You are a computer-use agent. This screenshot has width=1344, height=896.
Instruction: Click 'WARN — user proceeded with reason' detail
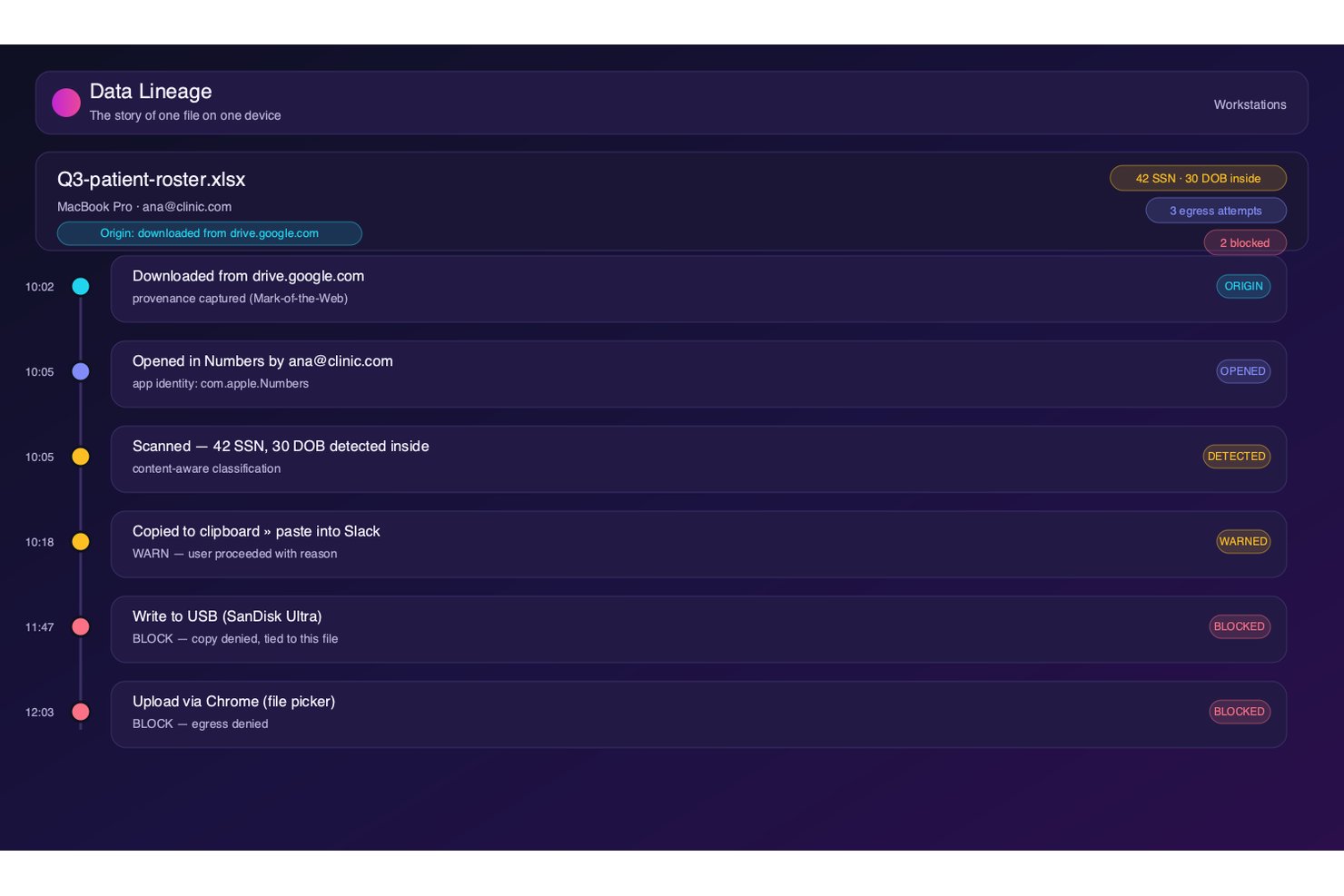point(234,554)
